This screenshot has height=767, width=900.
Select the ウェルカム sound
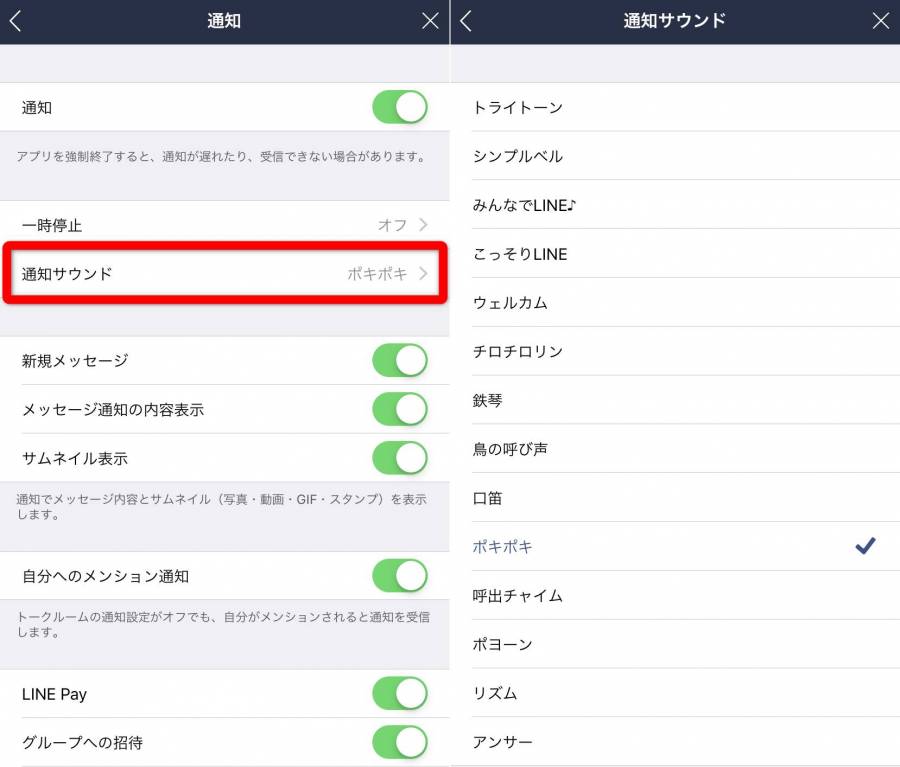(675, 303)
